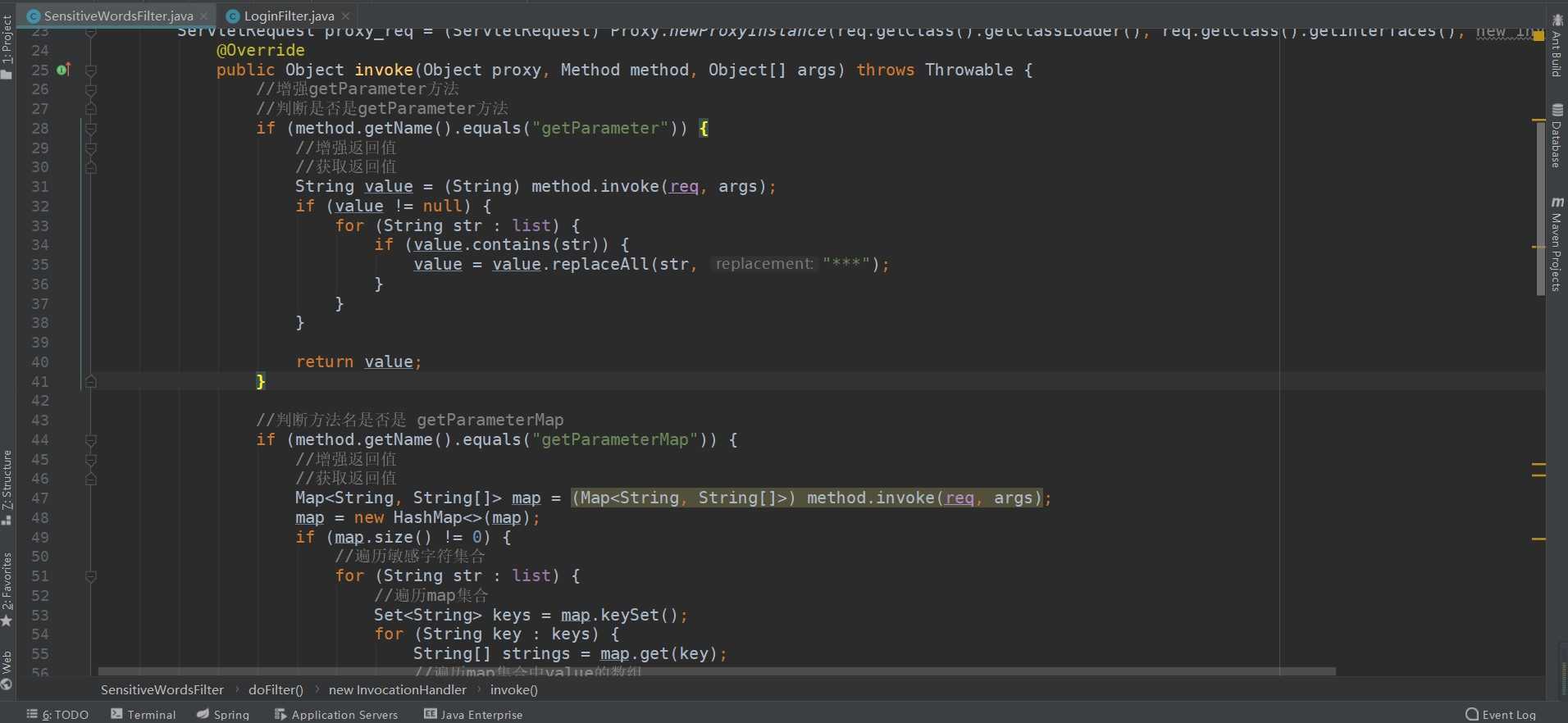The width and height of the screenshot is (1568, 723).
Task: Open the Application Servers panel
Action: (x=336, y=715)
